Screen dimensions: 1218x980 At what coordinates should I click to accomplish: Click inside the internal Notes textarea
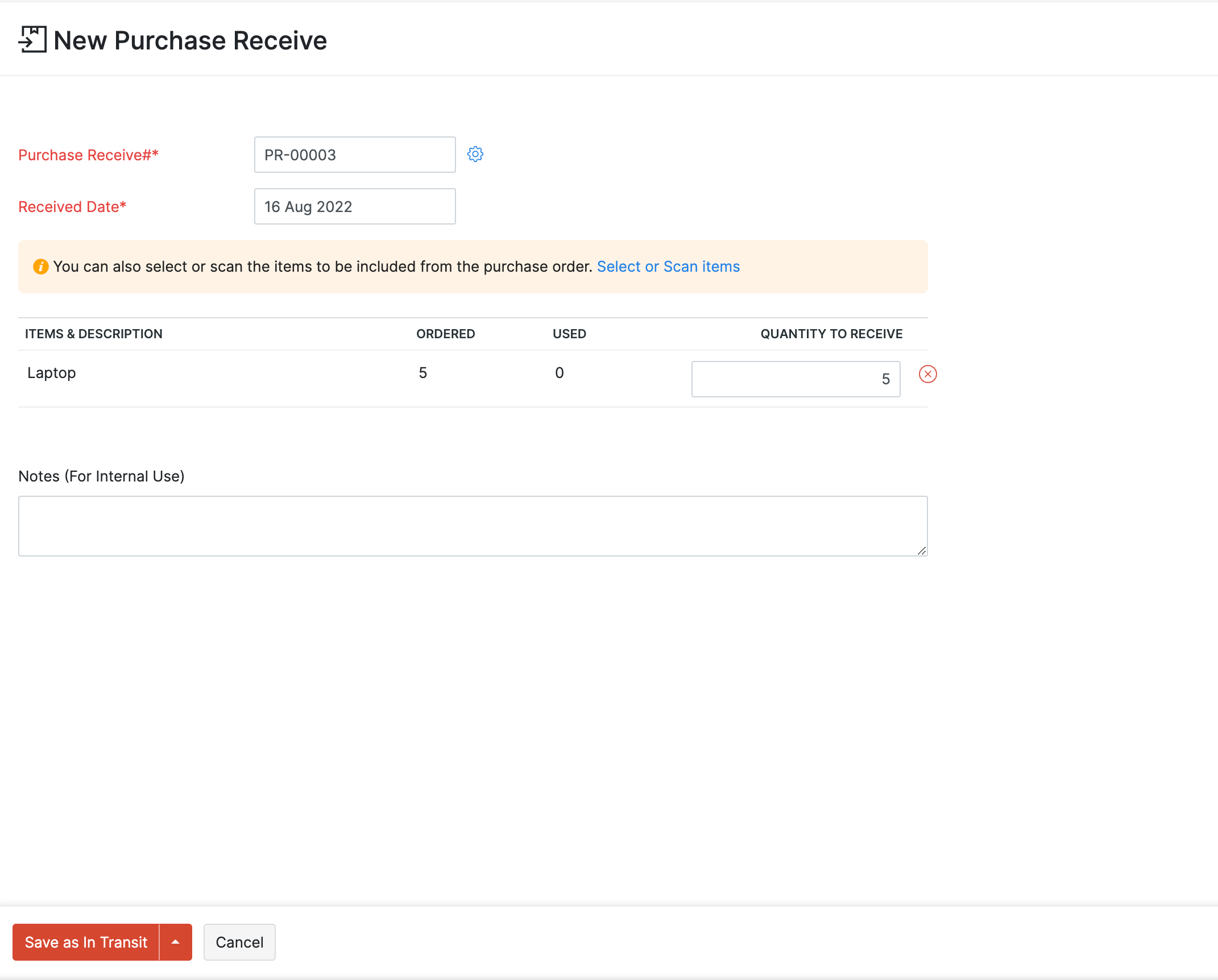[x=472, y=526]
